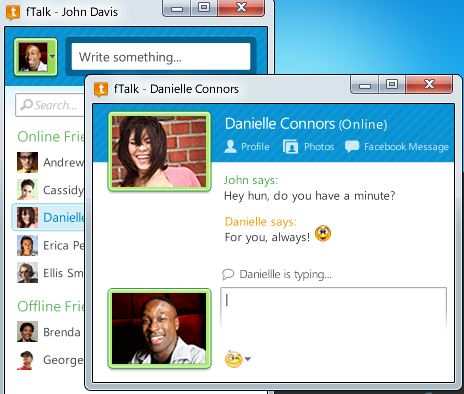Select offline friend Brenda
The height and width of the screenshot is (394, 464).
click(50, 332)
